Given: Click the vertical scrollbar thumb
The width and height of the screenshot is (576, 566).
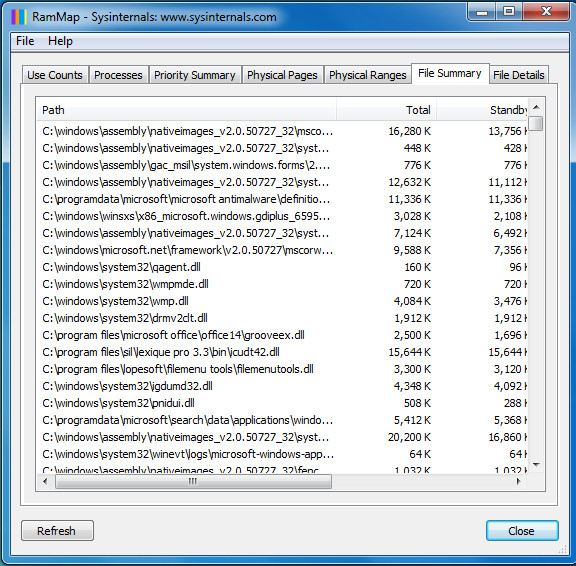Looking at the screenshot, I should [x=537, y=123].
